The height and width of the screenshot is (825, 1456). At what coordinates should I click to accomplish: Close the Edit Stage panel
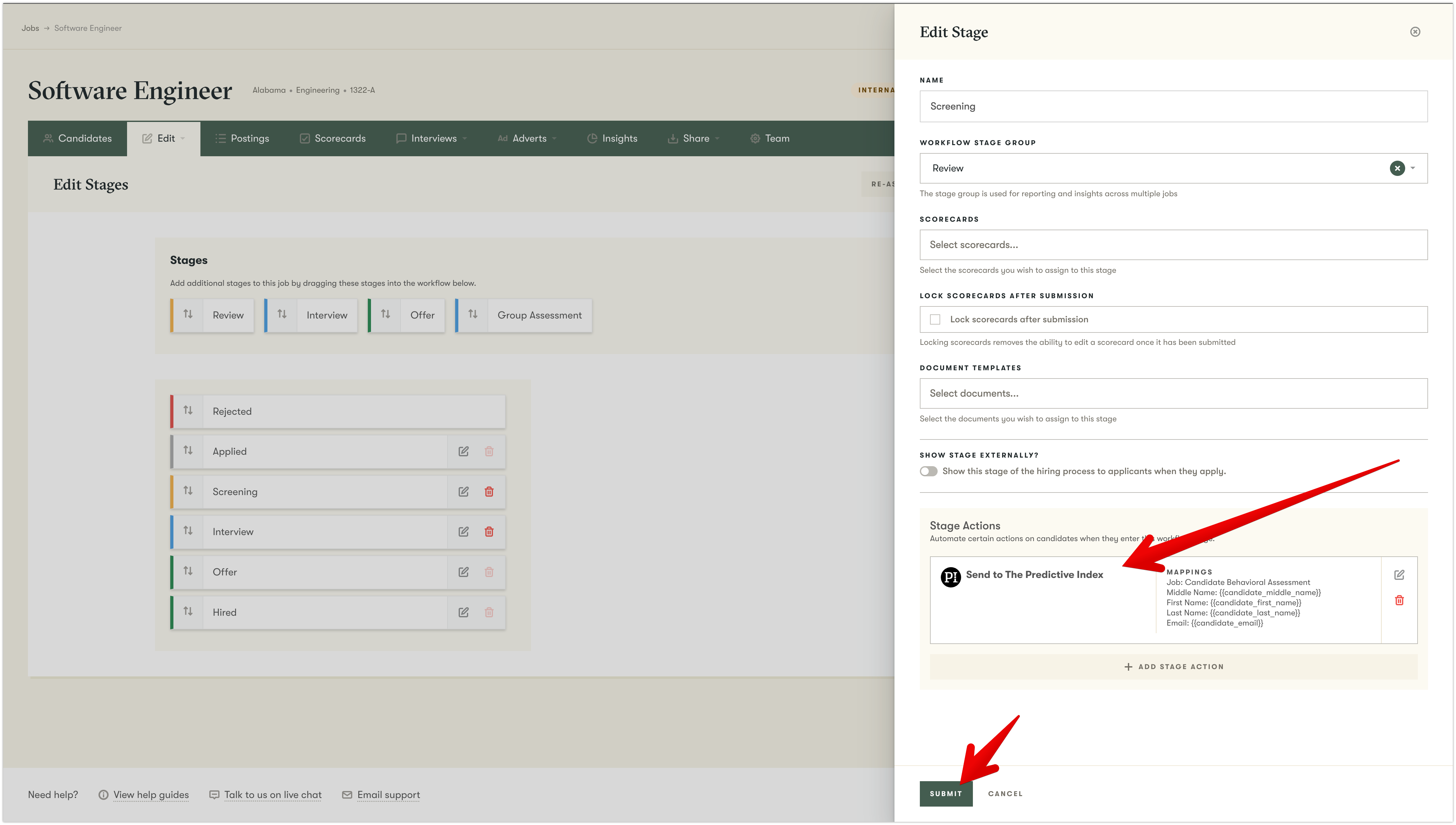click(1415, 32)
